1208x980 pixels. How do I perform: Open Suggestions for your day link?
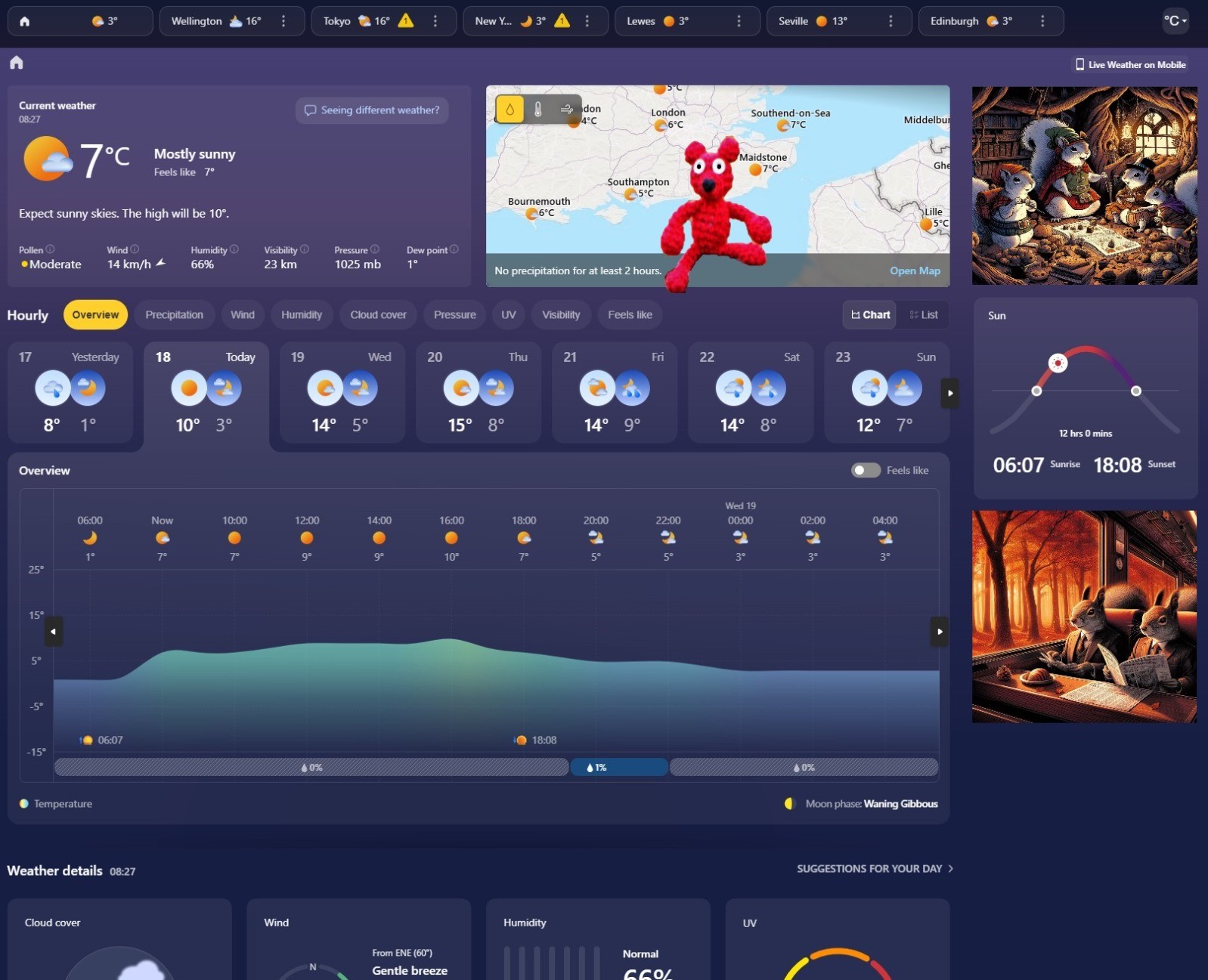(x=875, y=869)
